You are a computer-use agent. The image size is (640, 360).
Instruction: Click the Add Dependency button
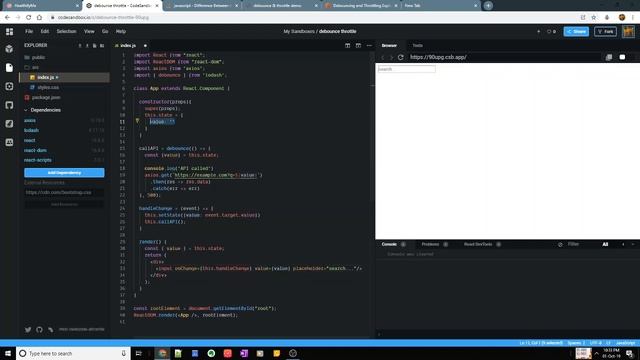point(64,173)
